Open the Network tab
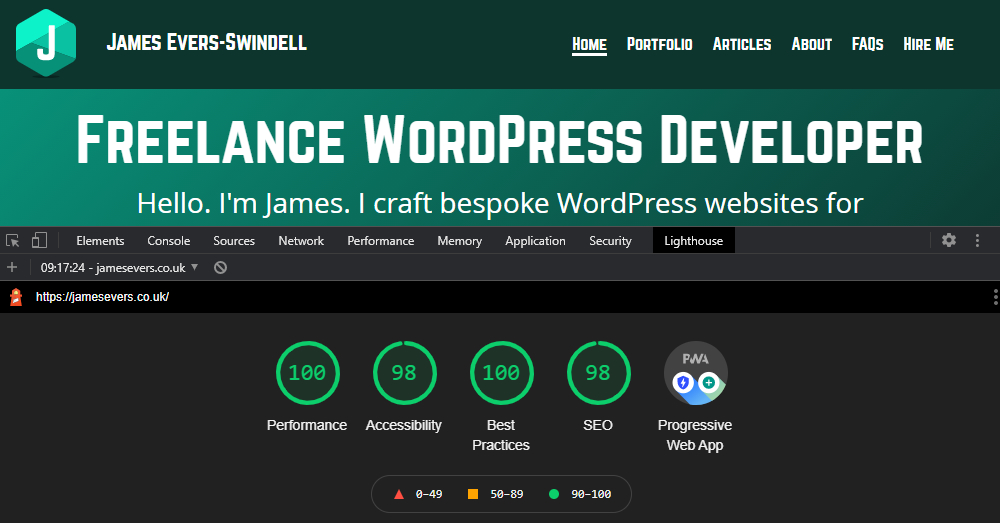 click(x=301, y=240)
